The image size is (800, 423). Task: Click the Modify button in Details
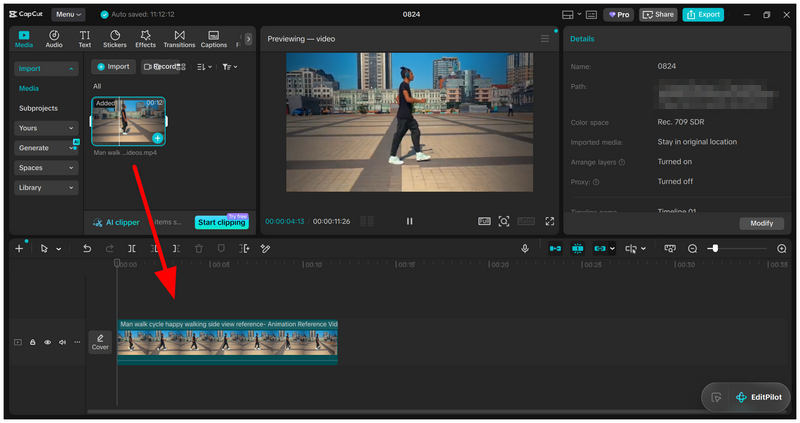click(761, 223)
